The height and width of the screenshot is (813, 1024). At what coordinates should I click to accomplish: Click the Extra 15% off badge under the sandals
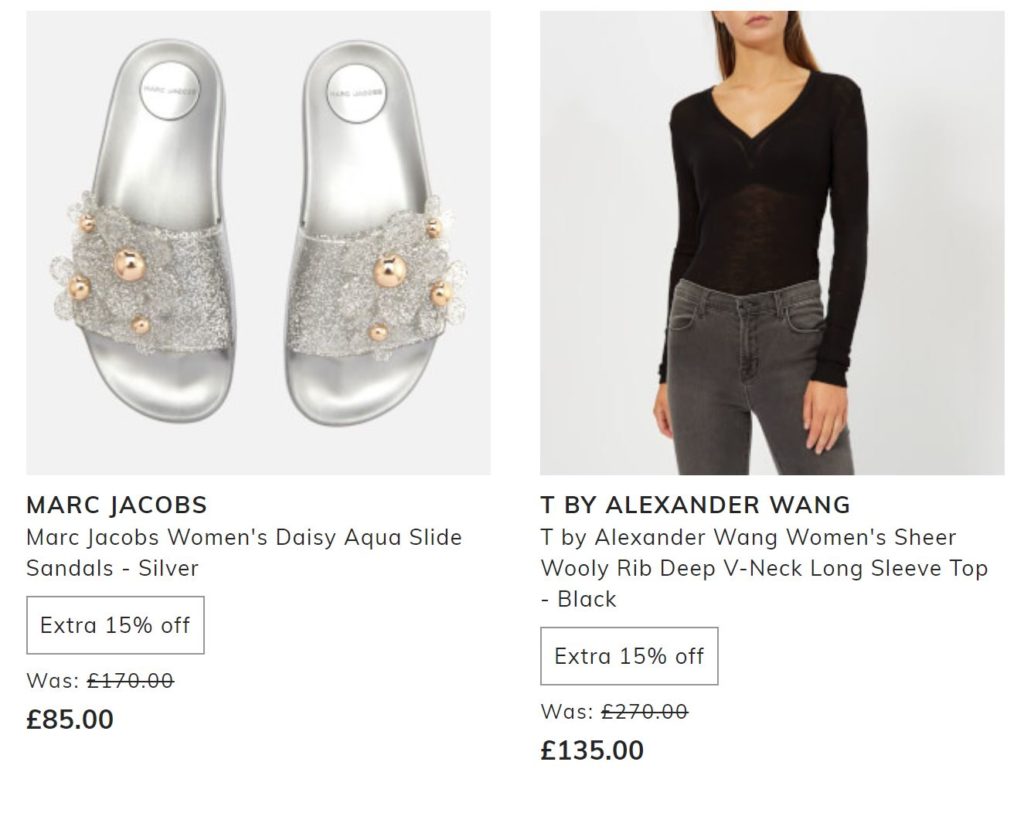coord(115,626)
